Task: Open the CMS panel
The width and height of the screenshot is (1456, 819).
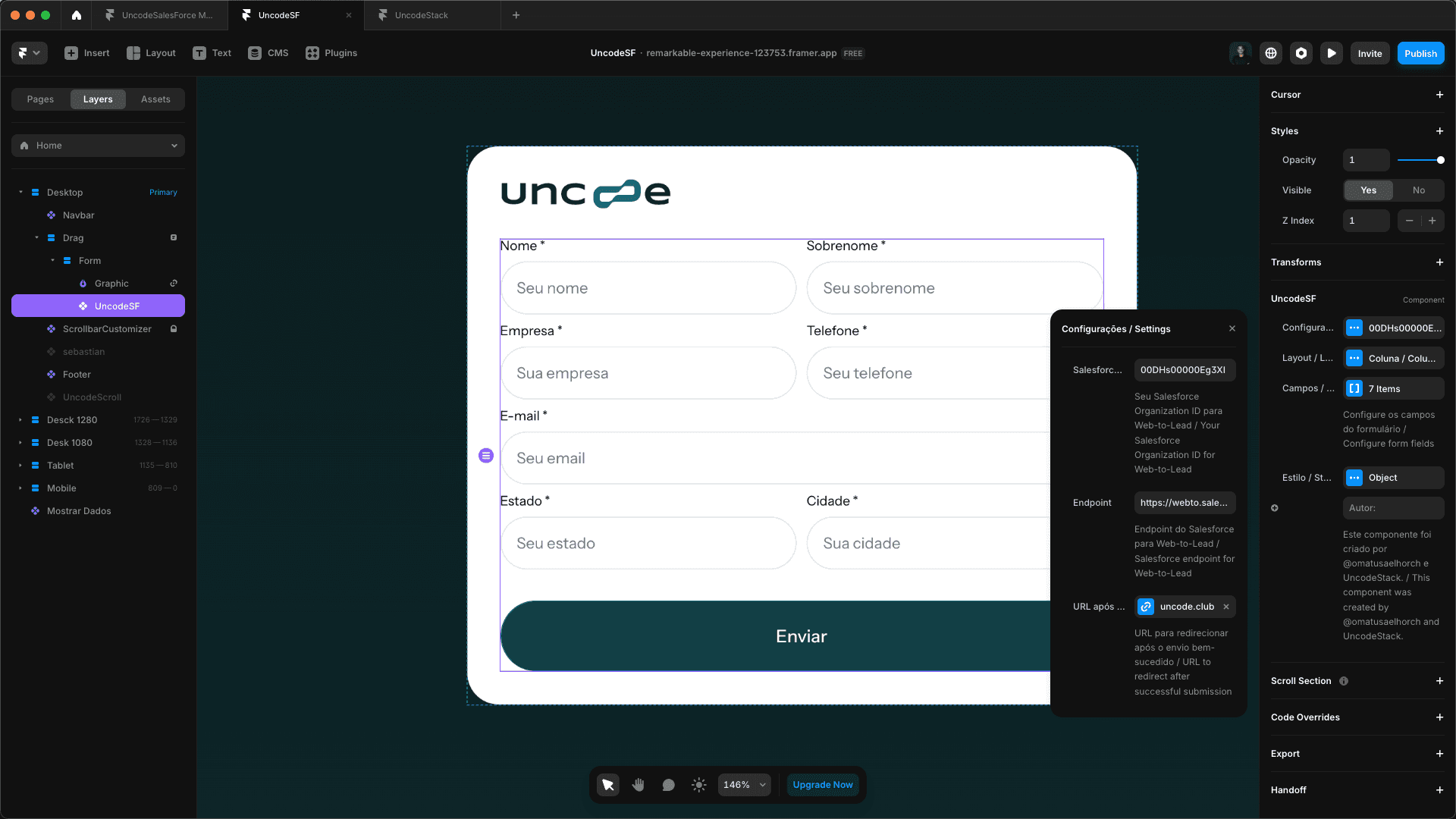Action: 268,53
